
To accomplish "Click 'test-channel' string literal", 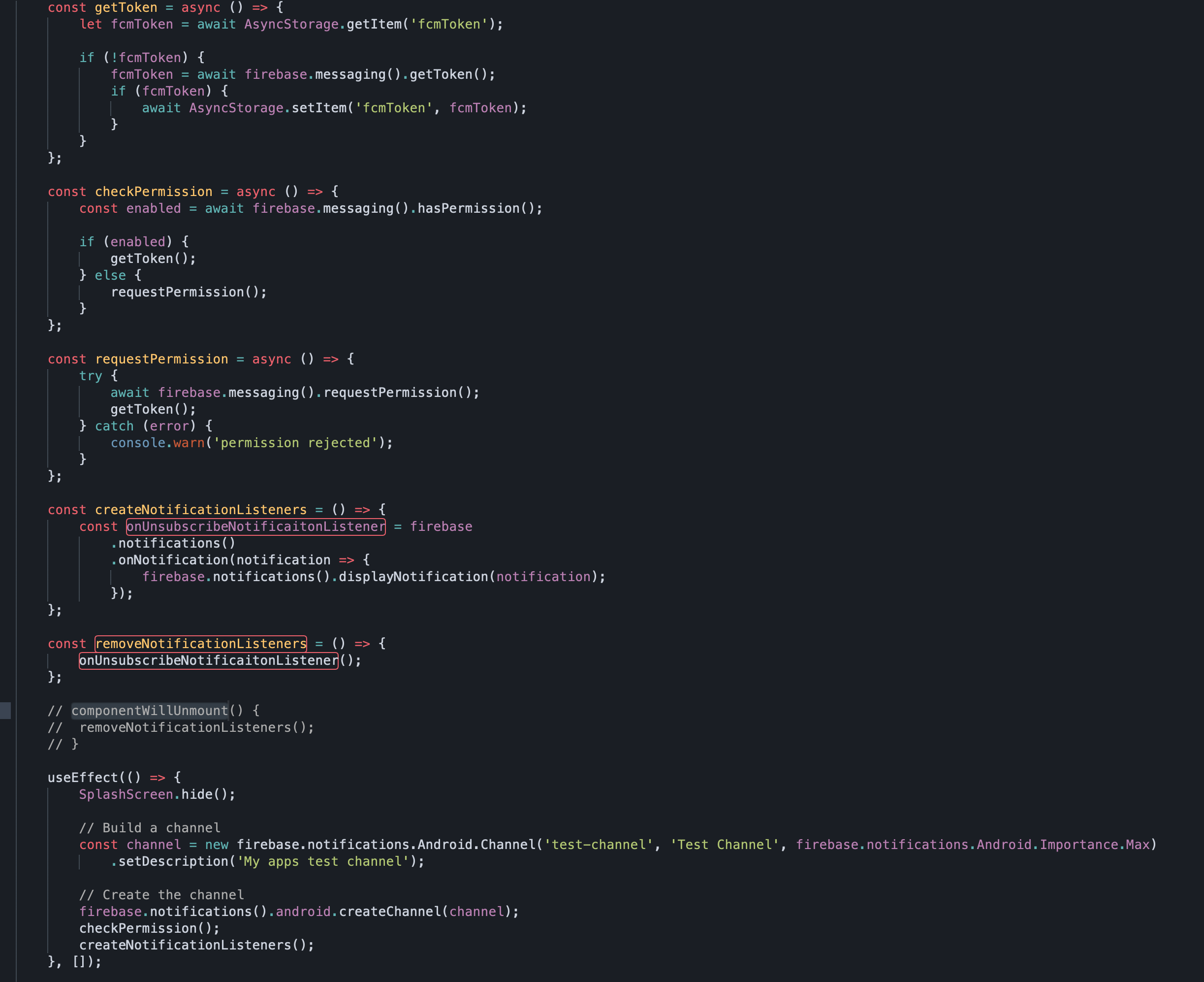I will click(598, 845).
